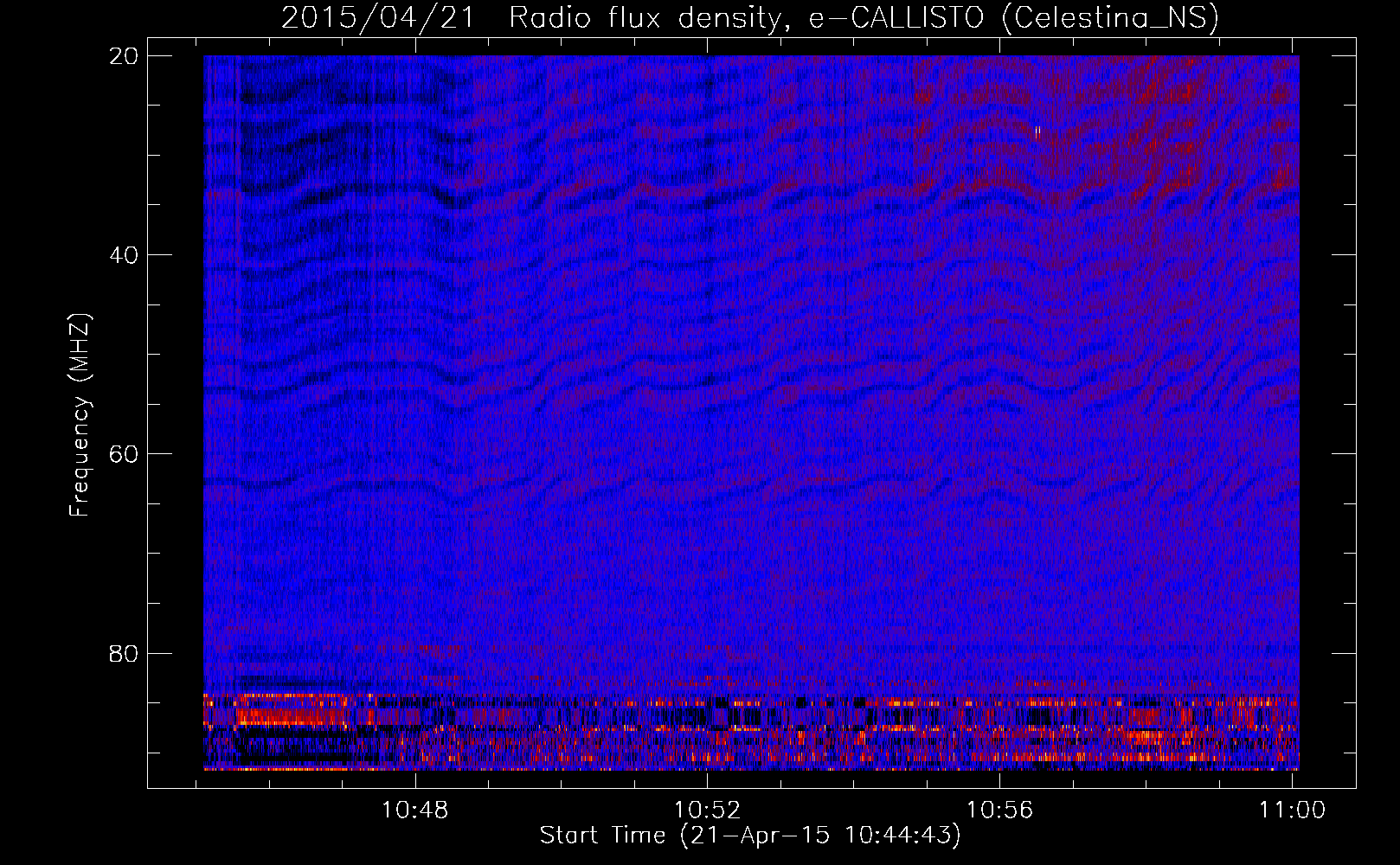Click the 'Start Time (21-Apr-15 10:44:43)' axis label
1400x865 pixels.
coord(750,836)
